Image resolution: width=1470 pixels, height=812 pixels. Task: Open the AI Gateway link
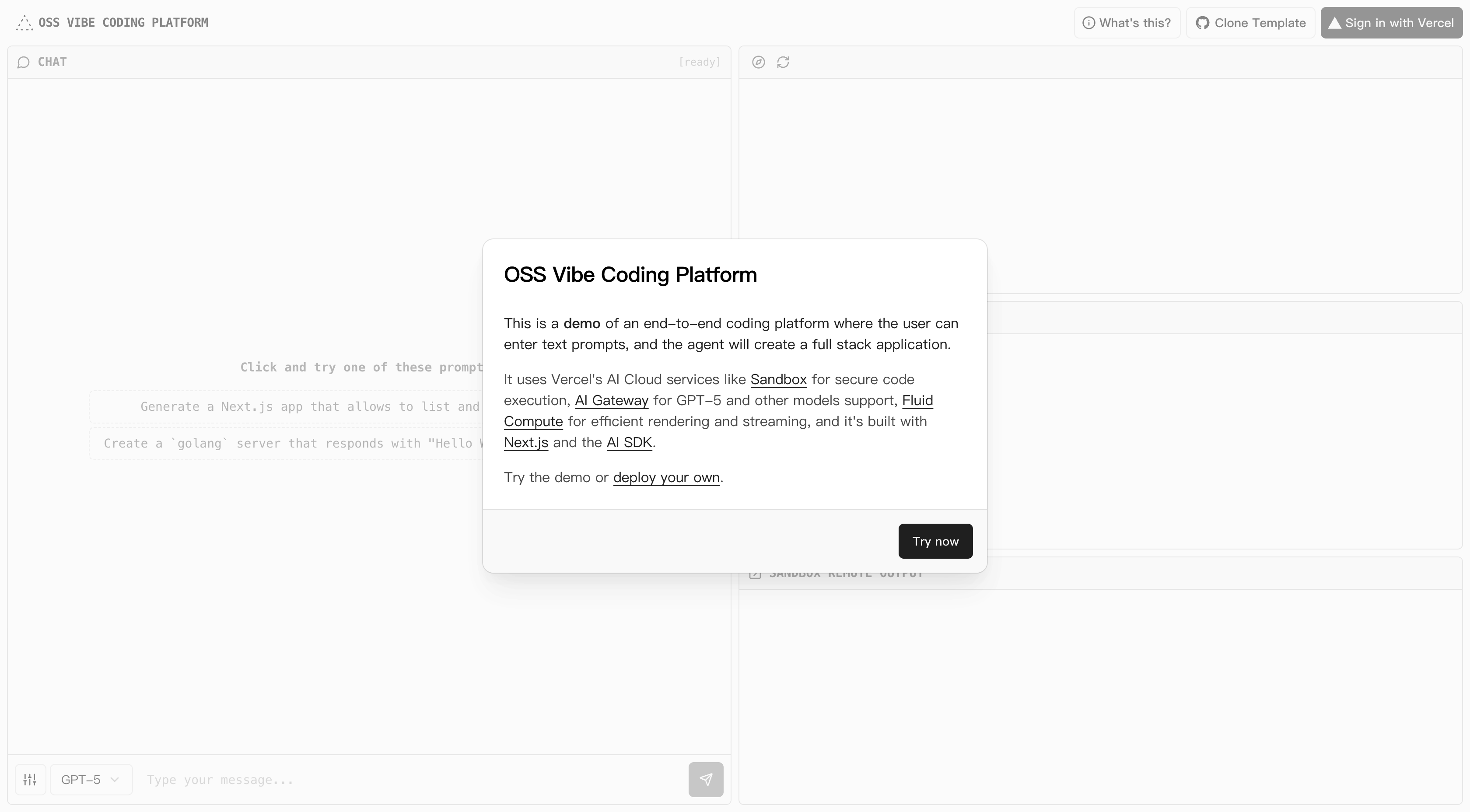pos(611,401)
